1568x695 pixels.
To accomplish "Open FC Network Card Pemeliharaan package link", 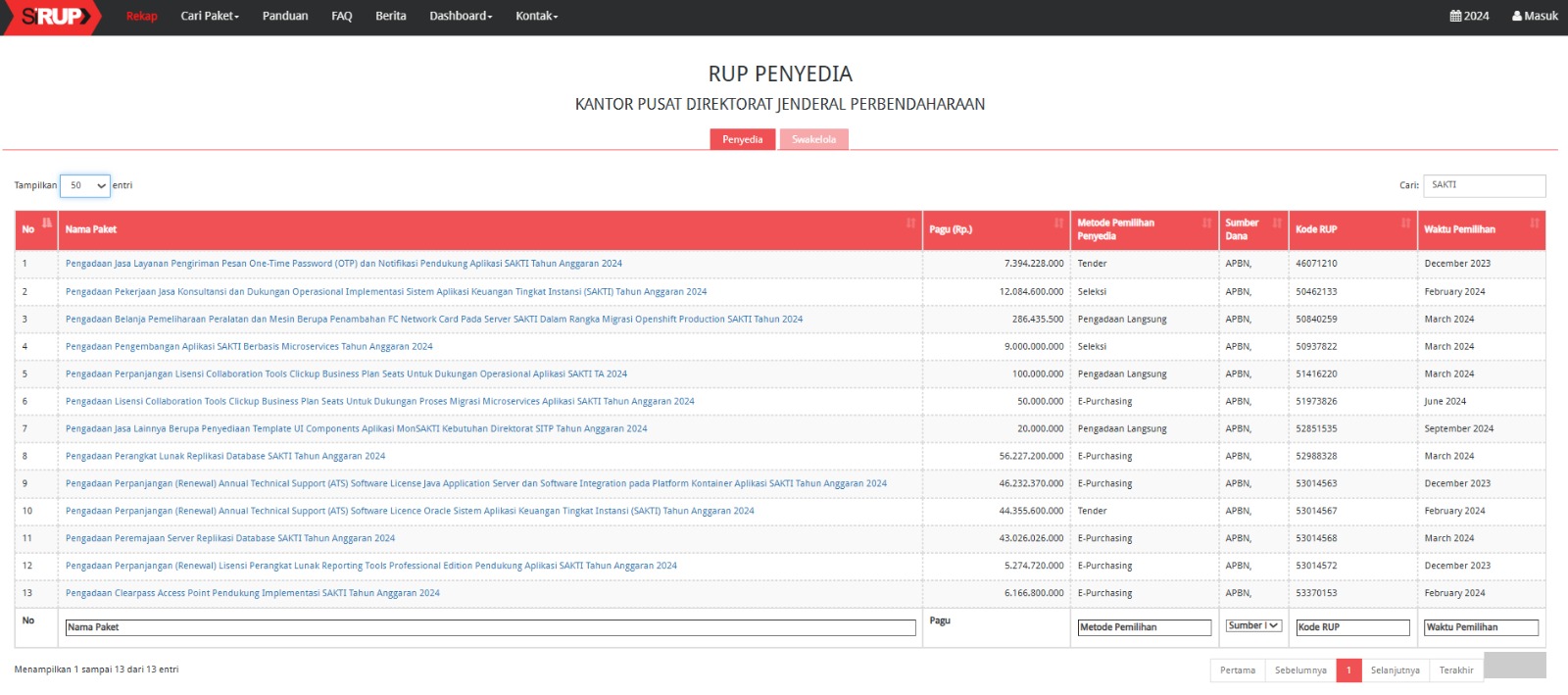I will (434, 319).
